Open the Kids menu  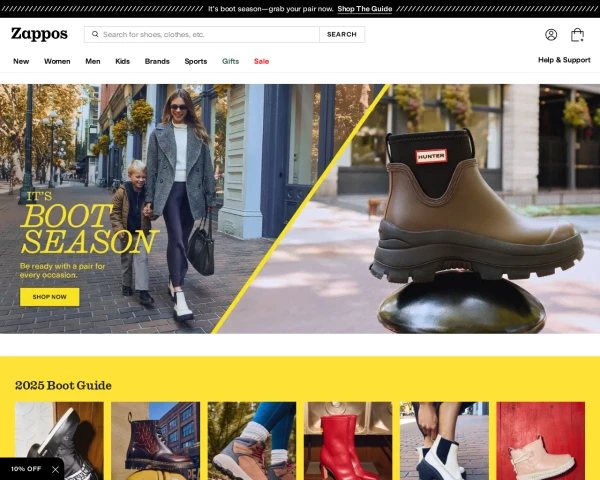click(x=122, y=61)
